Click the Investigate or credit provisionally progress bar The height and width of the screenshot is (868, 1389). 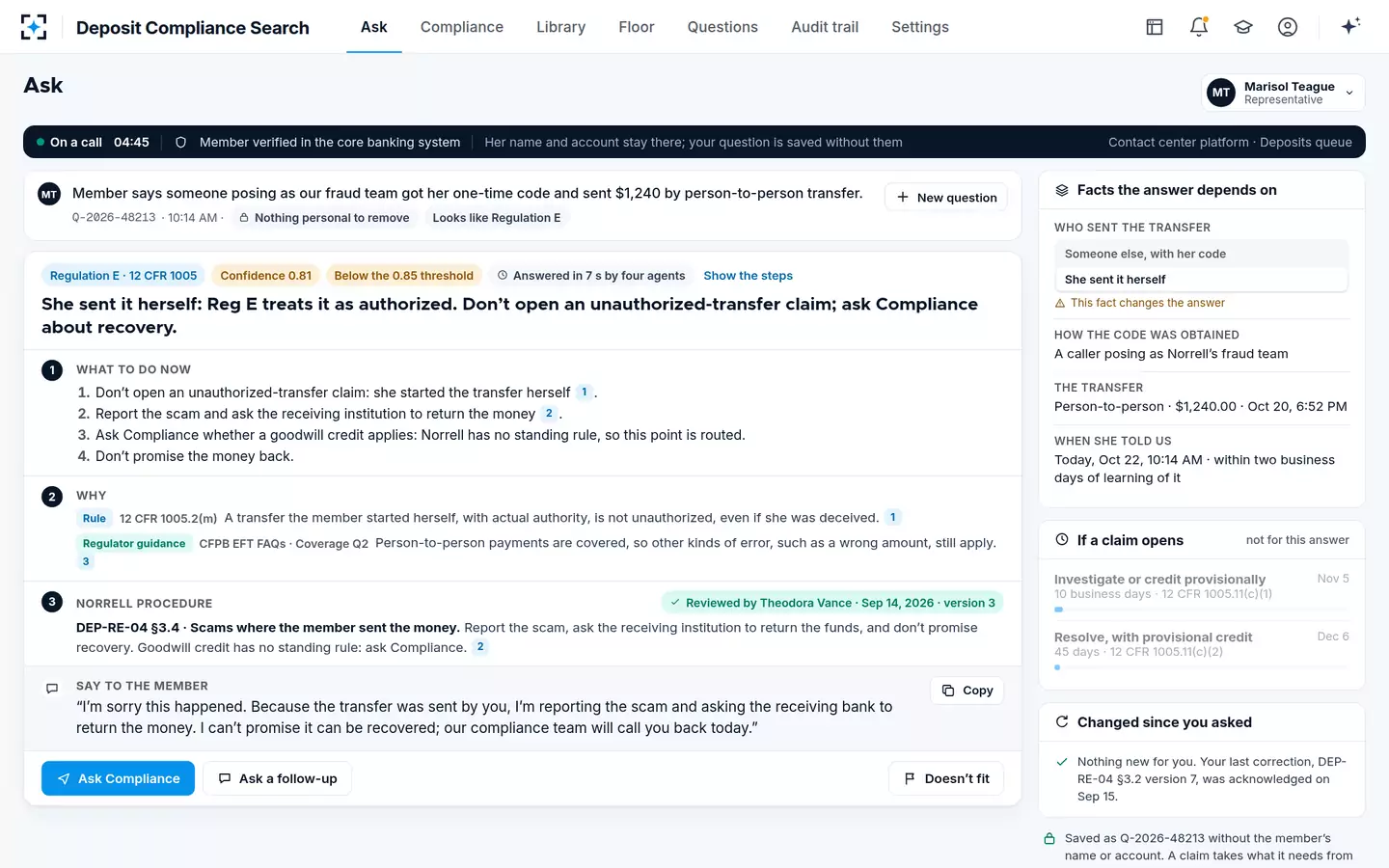(x=1202, y=610)
